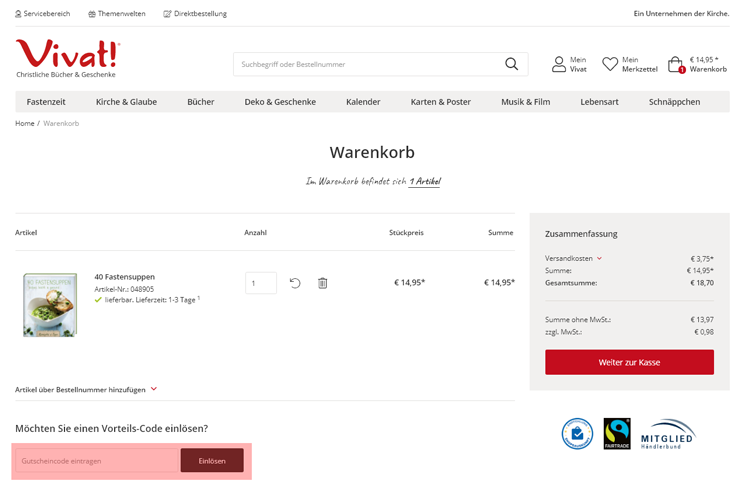Click the Gesamtsumme value € 18,70

tap(702, 283)
